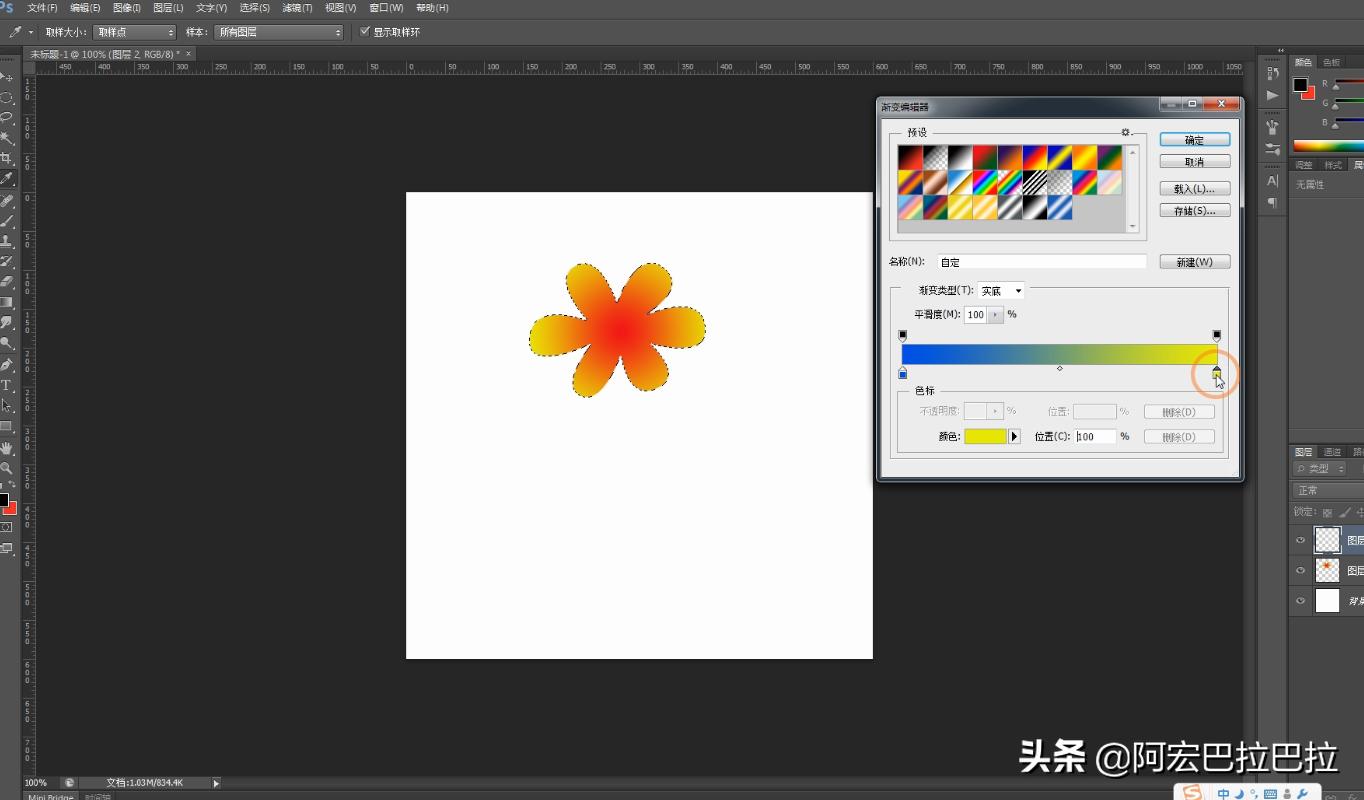Open the 渐变类型 dropdown in the Gradient Editor
This screenshot has width=1364, height=800.
tap(1001, 290)
